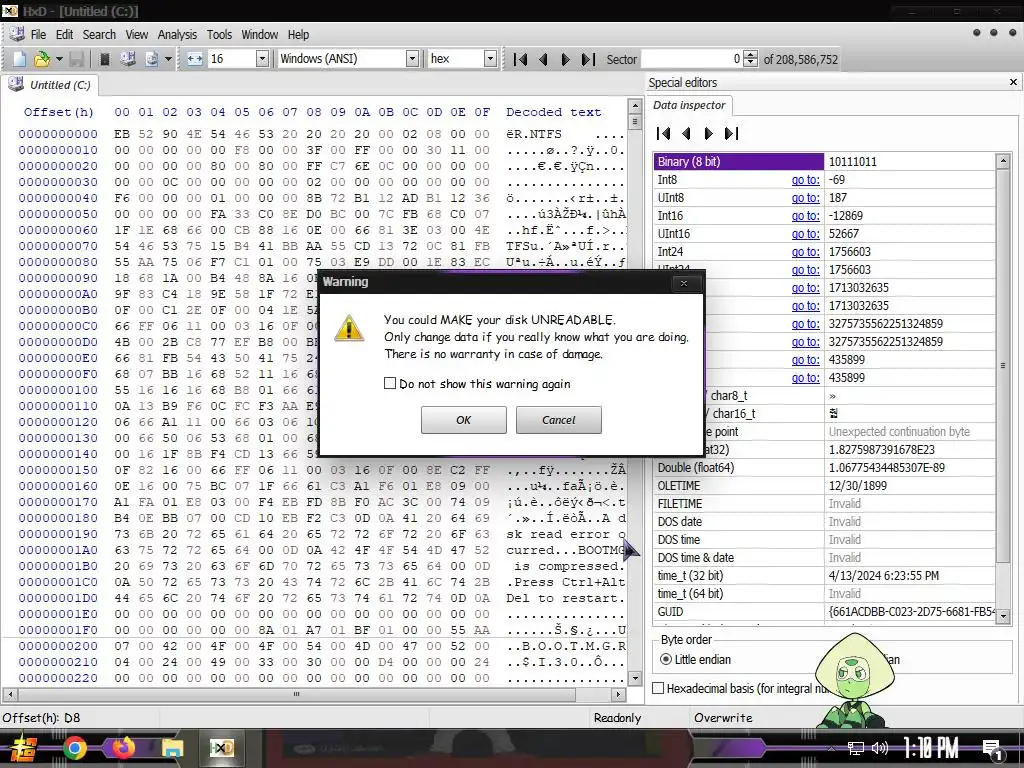Click 'go to:' link in UInt8 row
The width and height of the screenshot is (1024, 768).
pyautogui.click(x=805, y=198)
